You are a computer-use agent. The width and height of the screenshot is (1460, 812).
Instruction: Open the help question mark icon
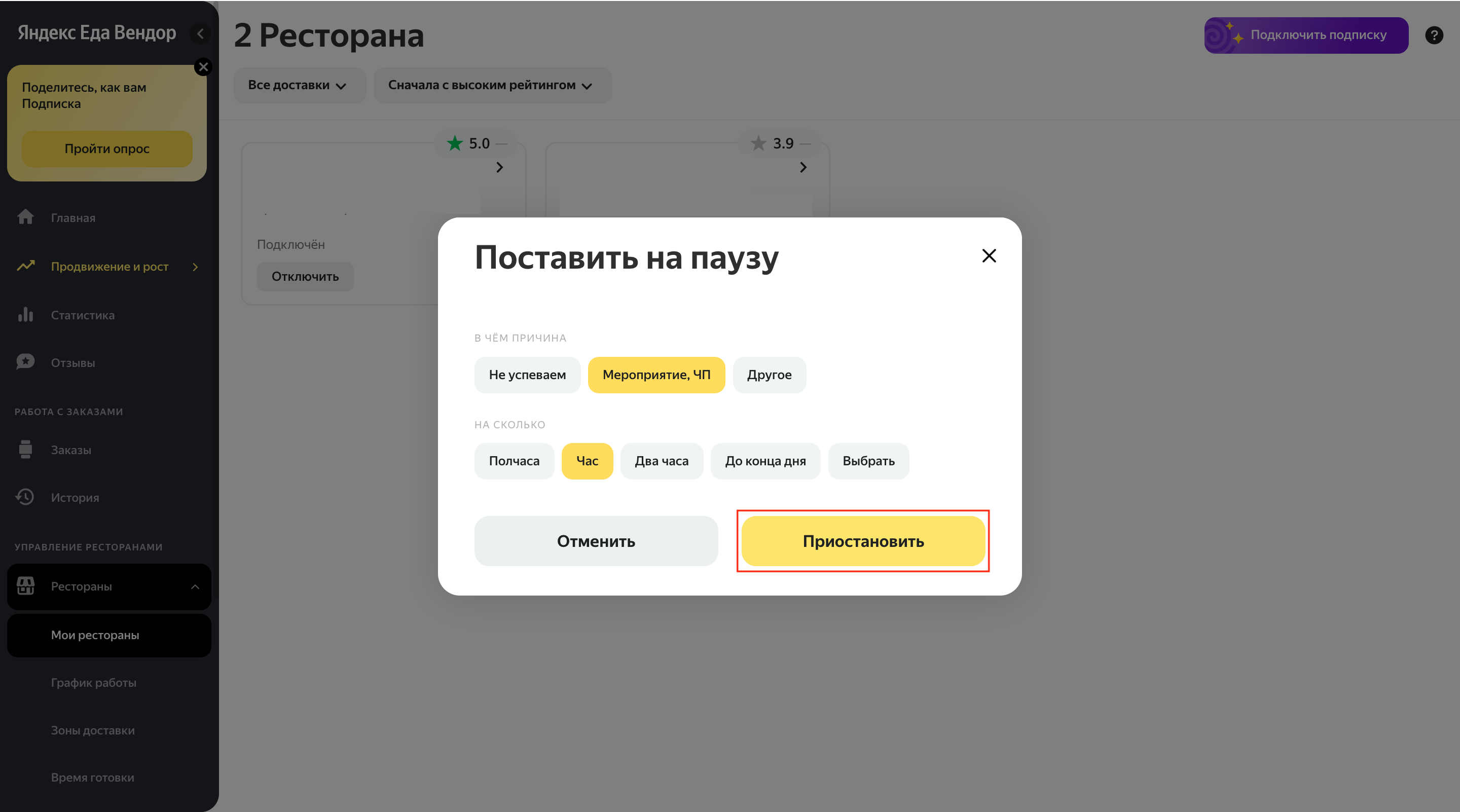pyautogui.click(x=1434, y=35)
